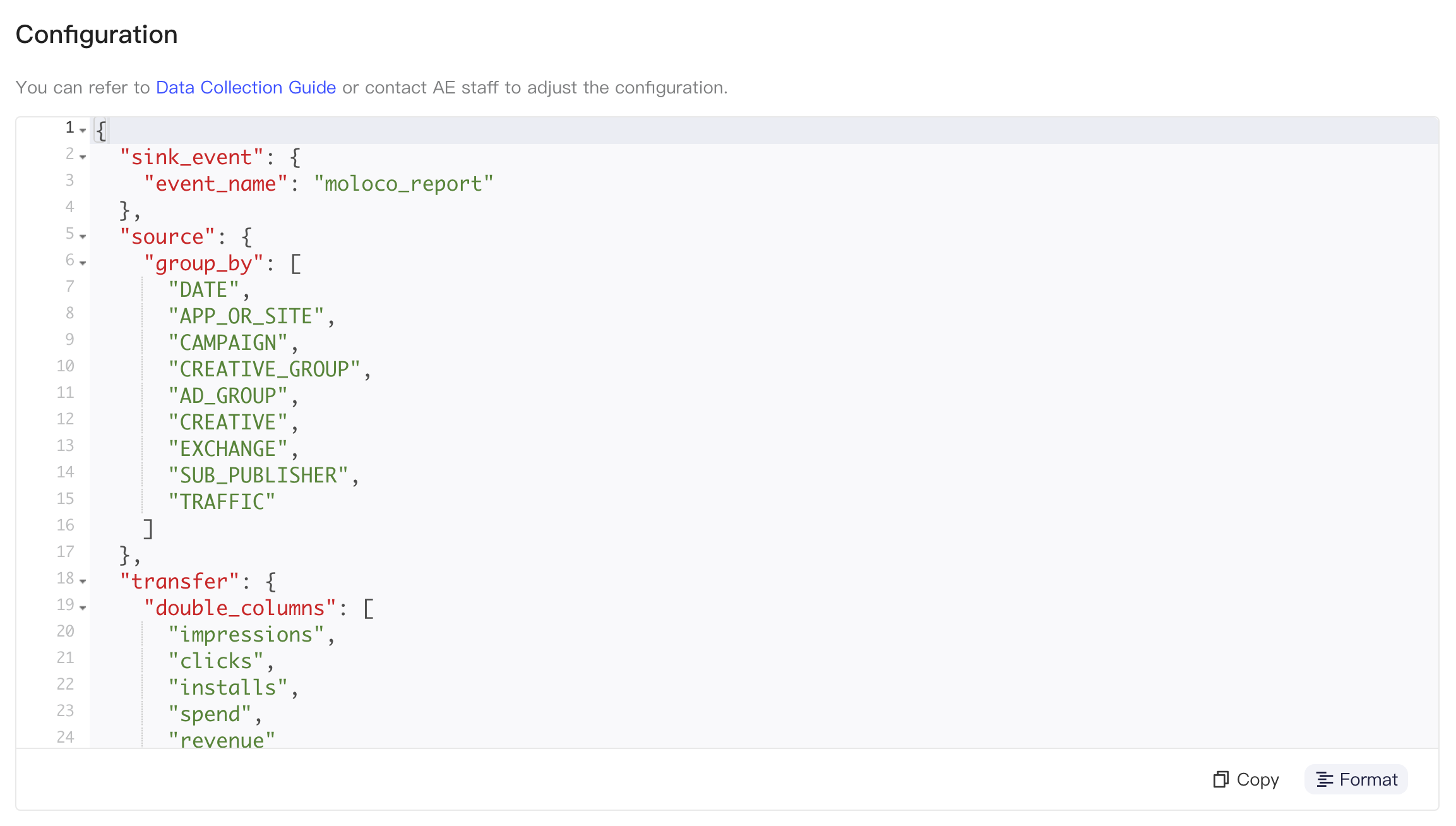
Task: Collapse the root object at line 1
Action: click(x=83, y=130)
